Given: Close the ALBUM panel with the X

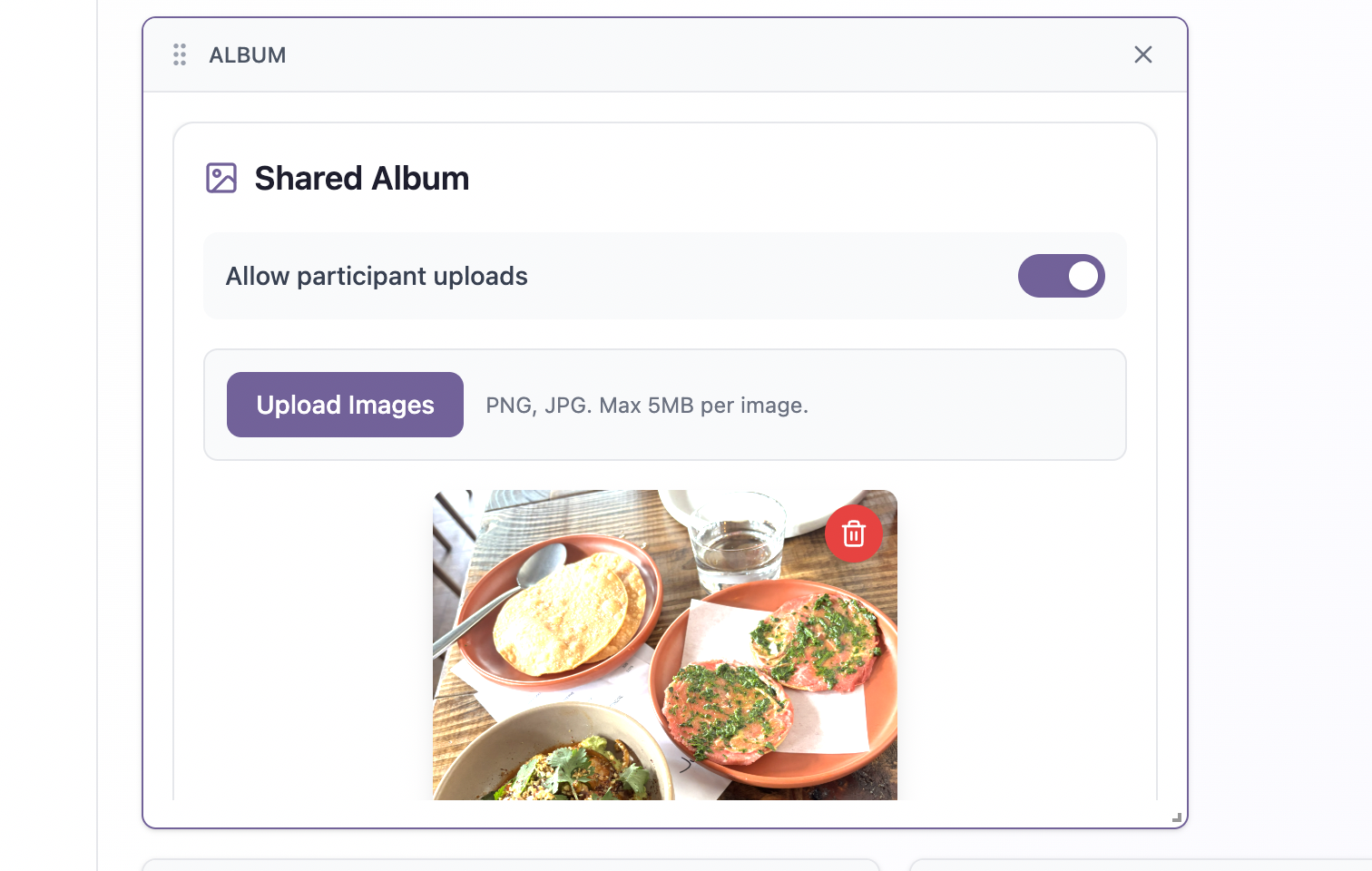Looking at the screenshot, I should [1143, 54].
